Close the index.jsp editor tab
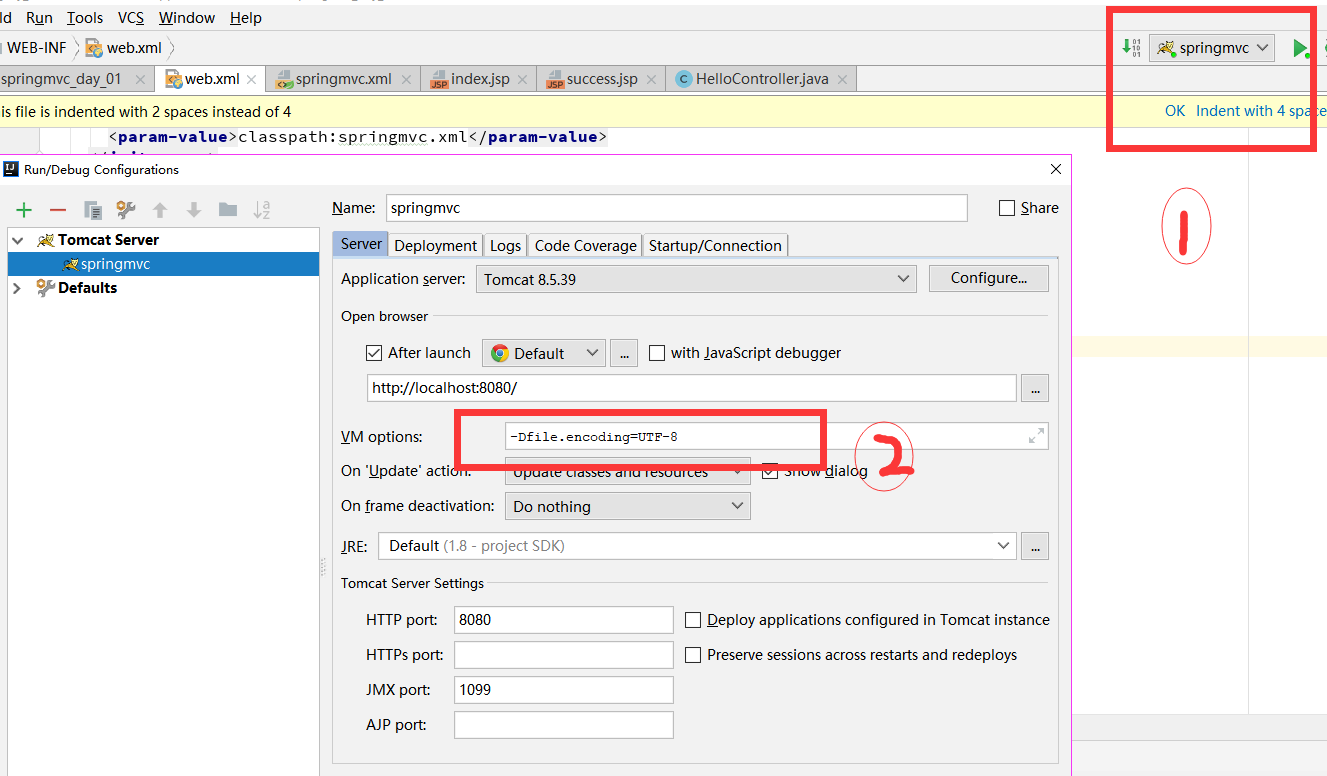 (x=522, y=79)
